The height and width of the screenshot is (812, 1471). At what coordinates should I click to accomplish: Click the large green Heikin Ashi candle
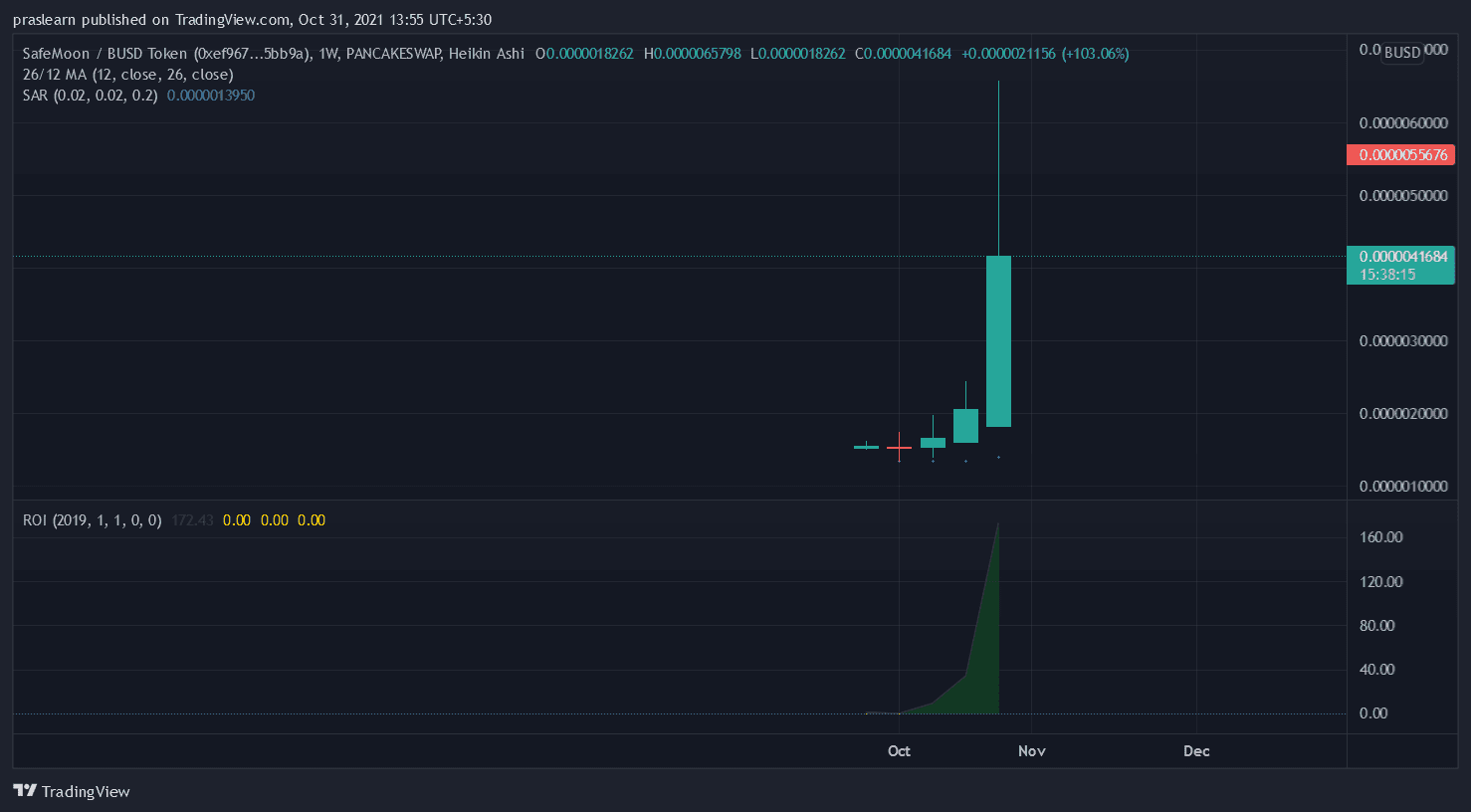(x=998, y=341)
